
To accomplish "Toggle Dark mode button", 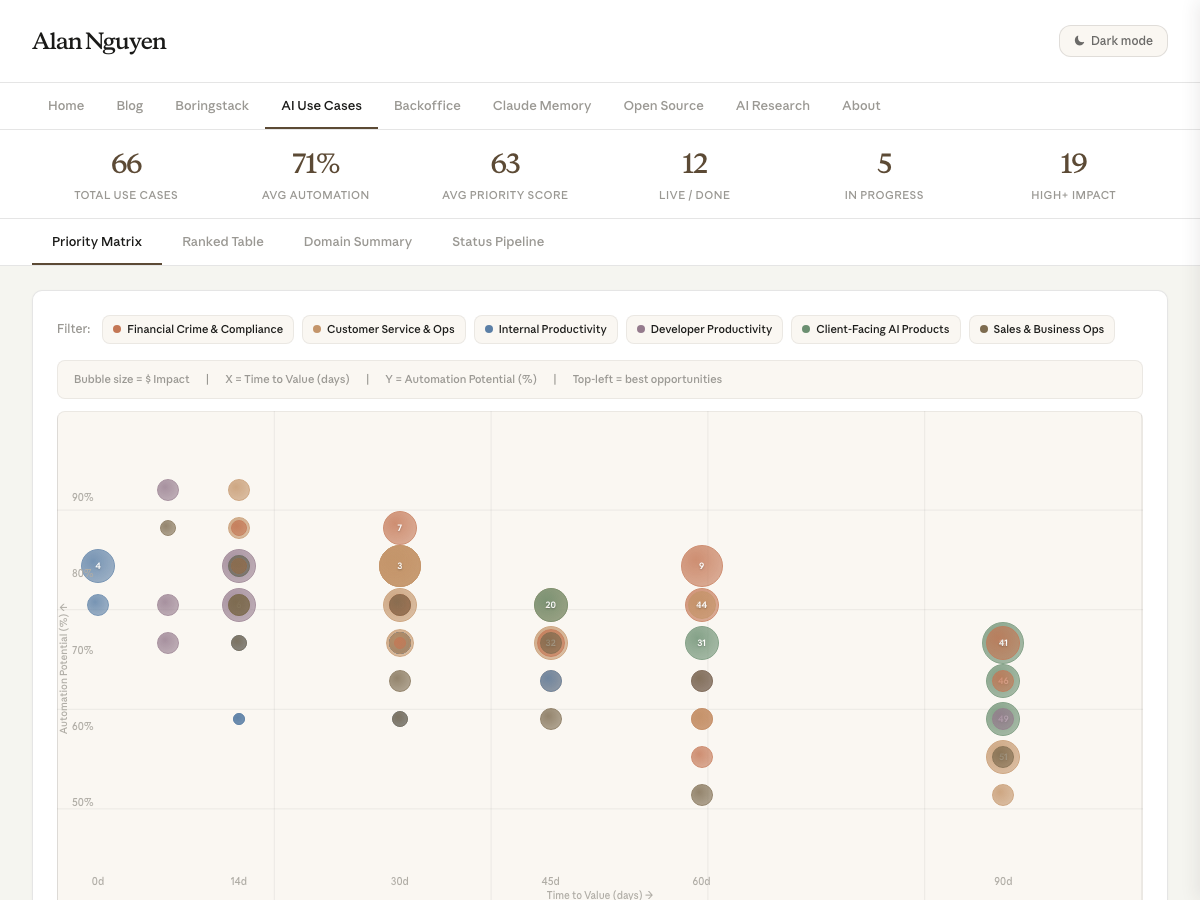I will (1113, 41).
